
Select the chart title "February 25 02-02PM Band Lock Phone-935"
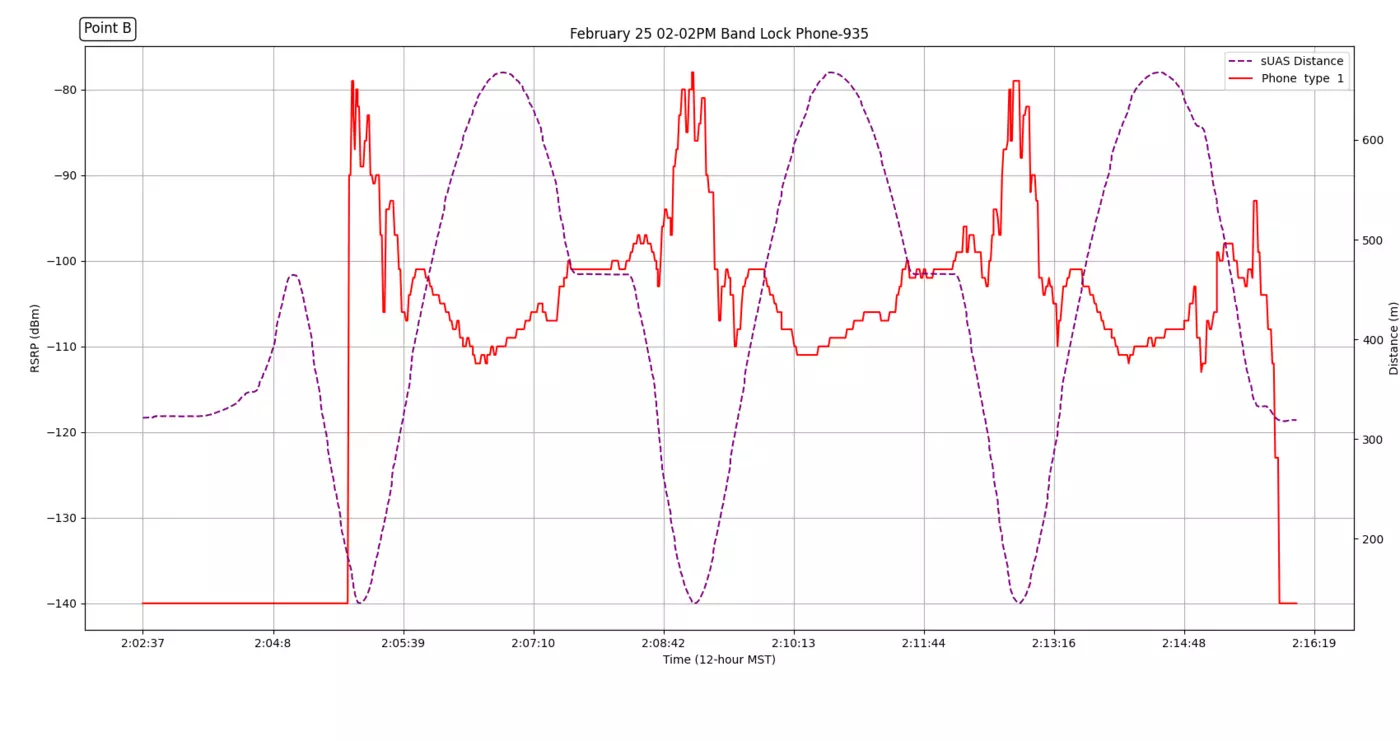pos(719,34)
